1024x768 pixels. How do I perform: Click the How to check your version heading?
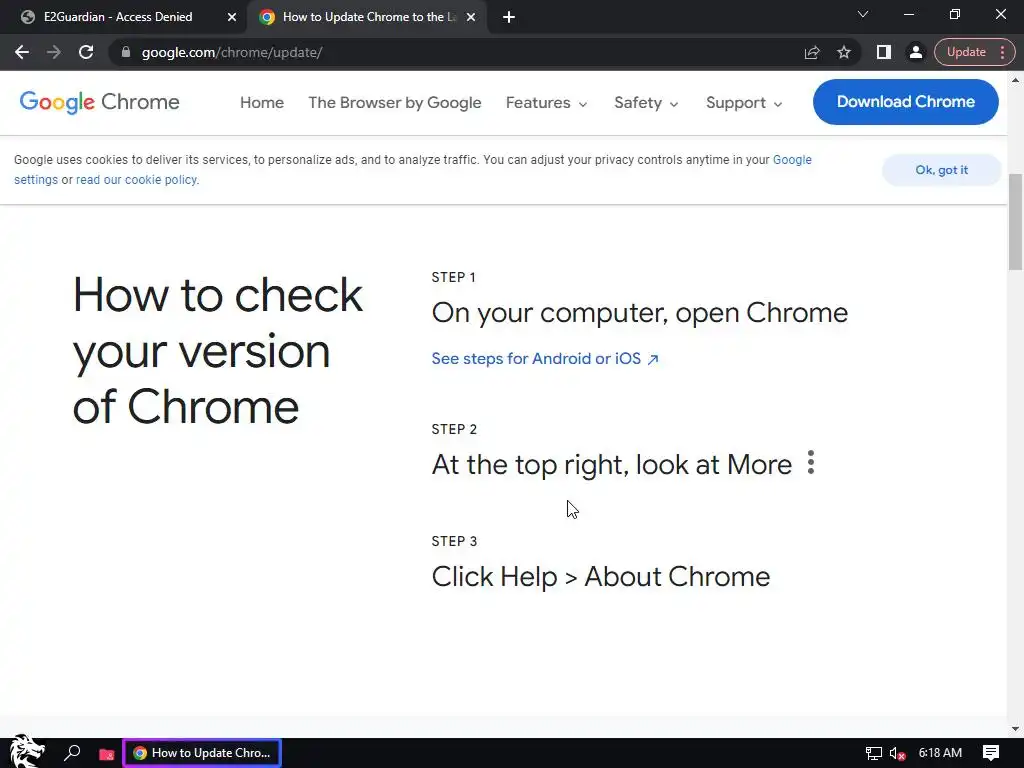coord(217,351)
